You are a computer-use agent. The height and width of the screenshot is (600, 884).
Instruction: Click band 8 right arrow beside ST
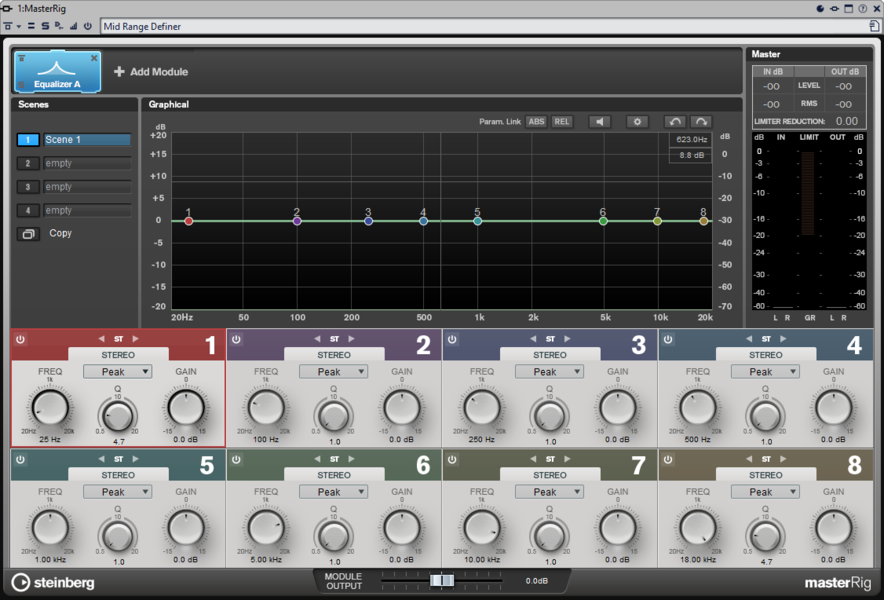coord(783,459)
